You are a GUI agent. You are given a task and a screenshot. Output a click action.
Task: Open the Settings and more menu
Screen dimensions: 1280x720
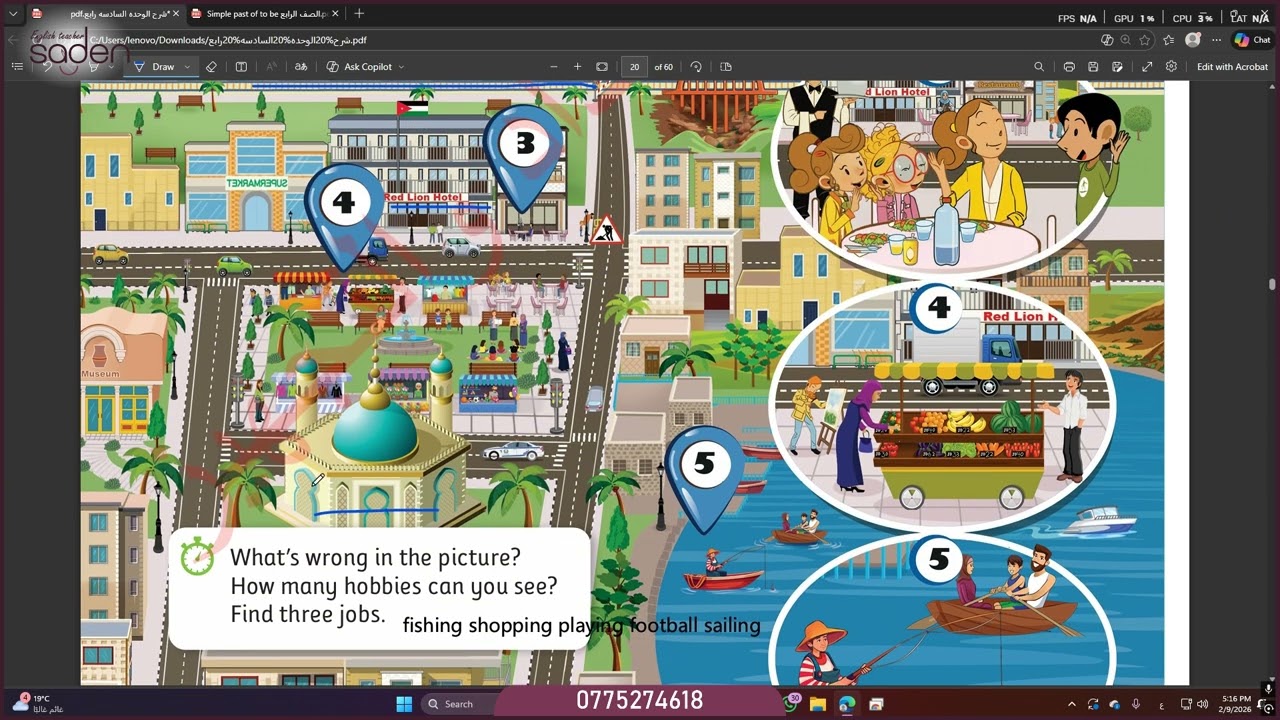1216,40
